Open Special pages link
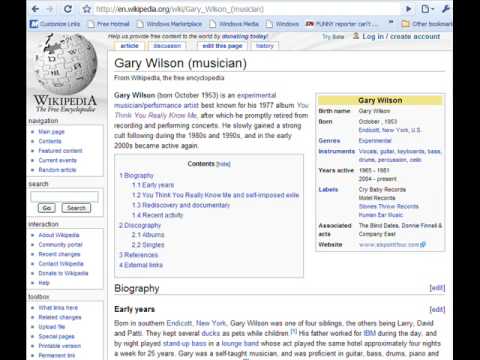The image size is (480, 360). click(x=57, y=336)
